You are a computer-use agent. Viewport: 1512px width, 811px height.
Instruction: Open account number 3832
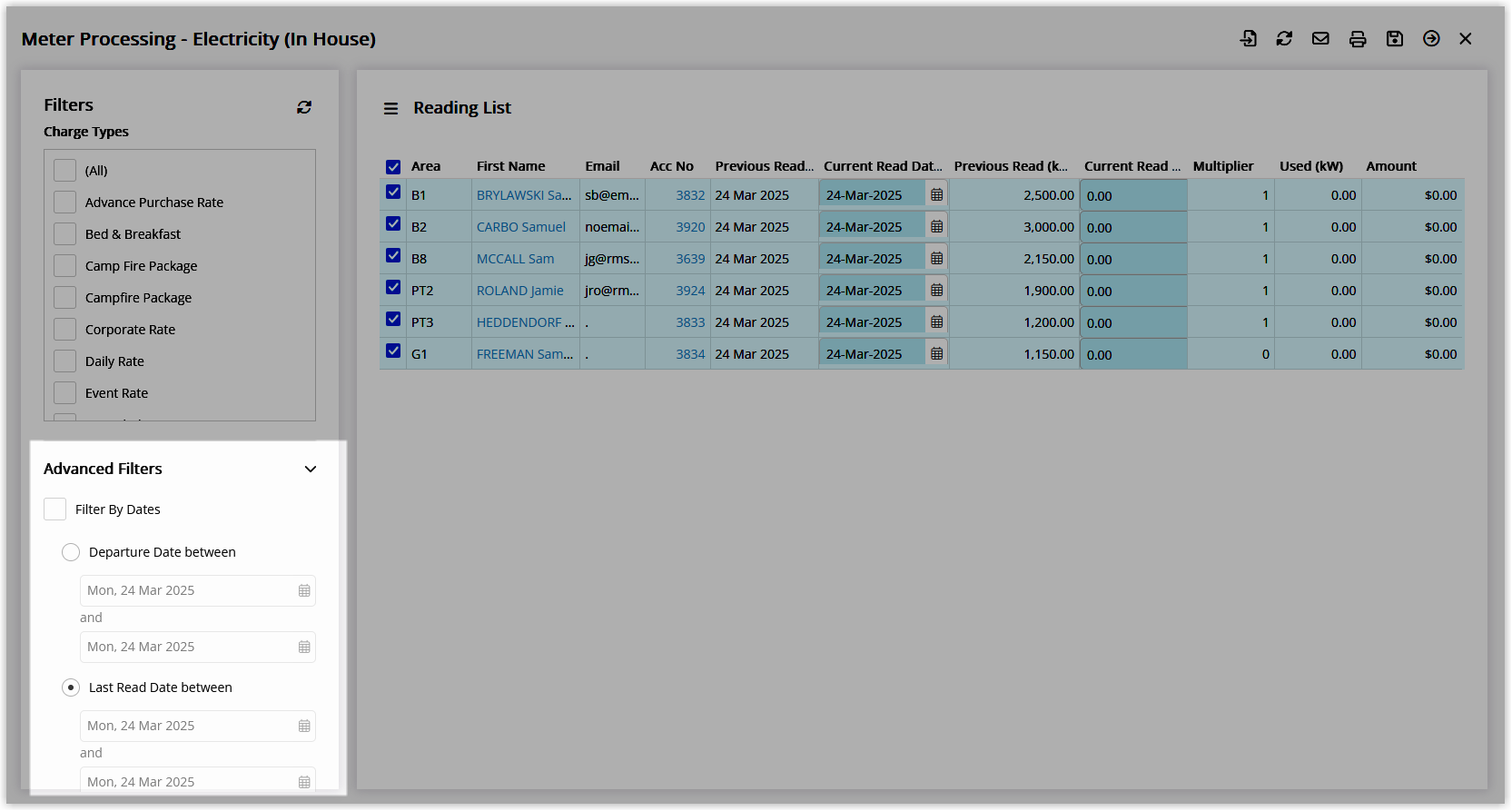(x=690, y=195)
